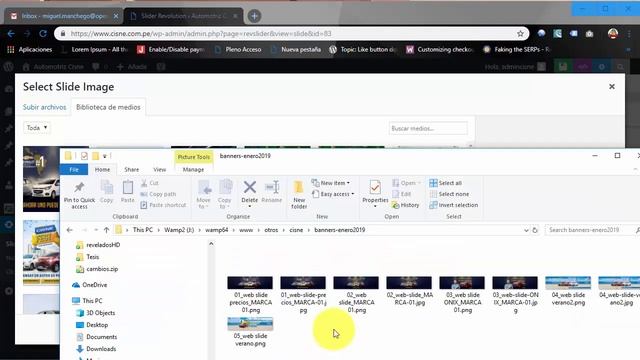Open the Manage Picture Tools tab
The width and height of the screenshot is (640, 360).
coord(193,169)
